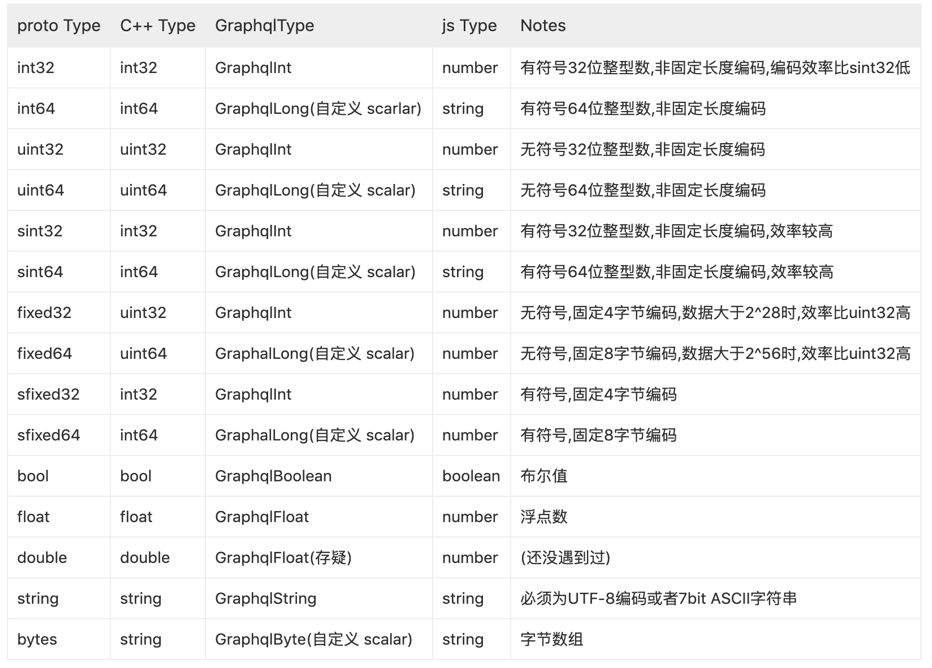Select the 浮点数 notes cell
This screenshot has height=668, width=932.
716,517
